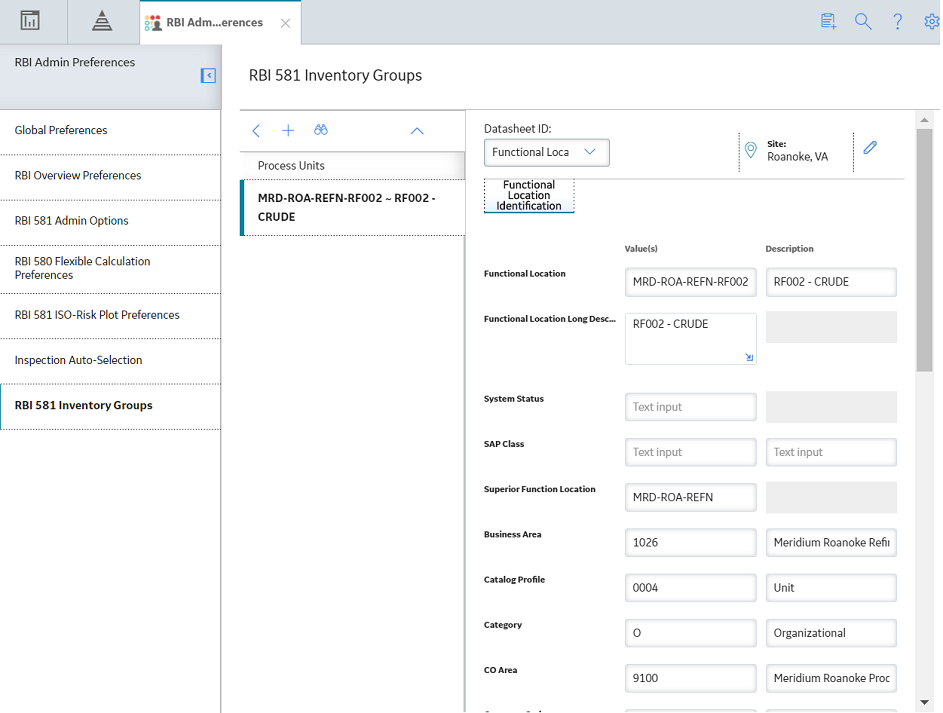Image resolution: width=943 pixels, height=713 pixels.
Task: Collapse the RBI Admin Preferences sidebar
Action: [x=208, y=75]
